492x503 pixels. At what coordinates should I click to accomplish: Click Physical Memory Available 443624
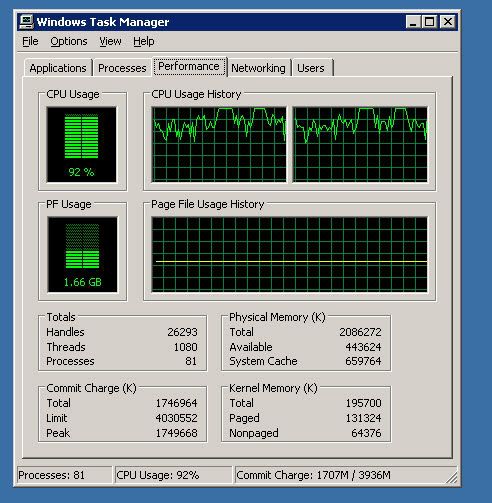click(363, 347)
